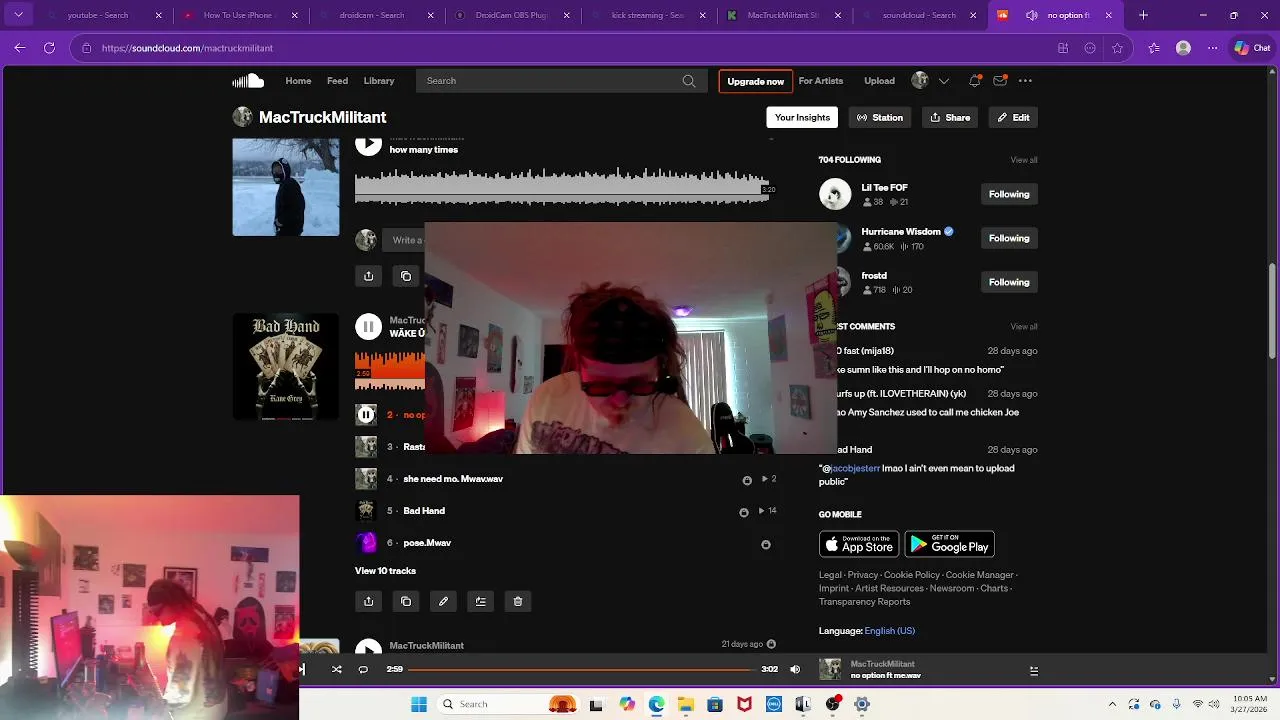Click the profile Share button

click(950, 117)
